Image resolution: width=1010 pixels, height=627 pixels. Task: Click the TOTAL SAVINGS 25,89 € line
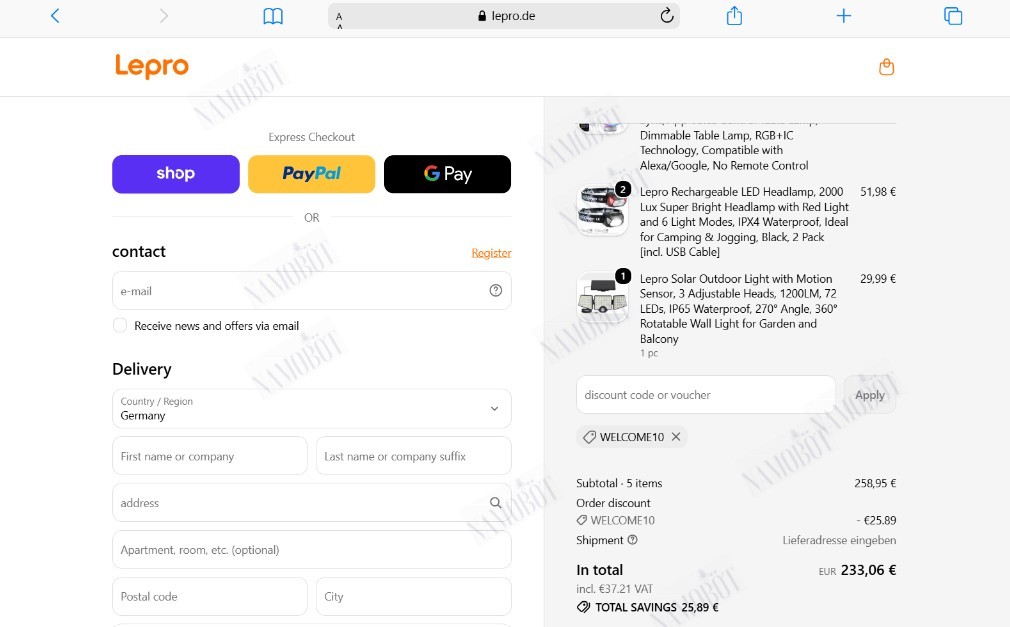[648, 607]
